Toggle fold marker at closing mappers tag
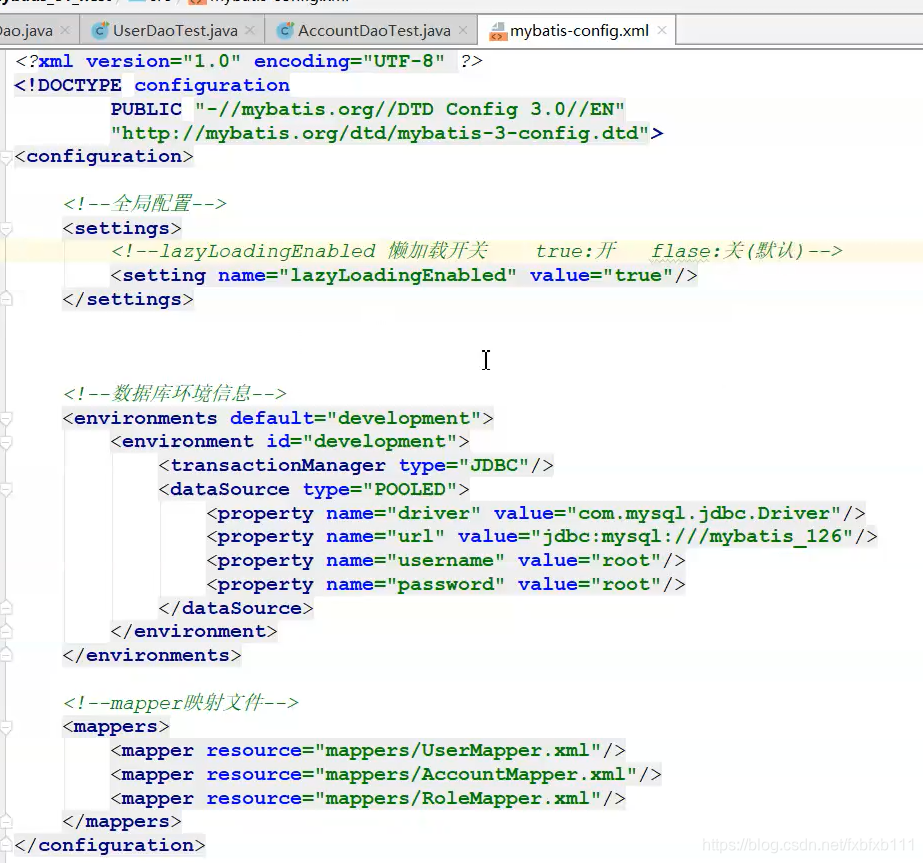The image size is (923, 863). click(5, 822)
